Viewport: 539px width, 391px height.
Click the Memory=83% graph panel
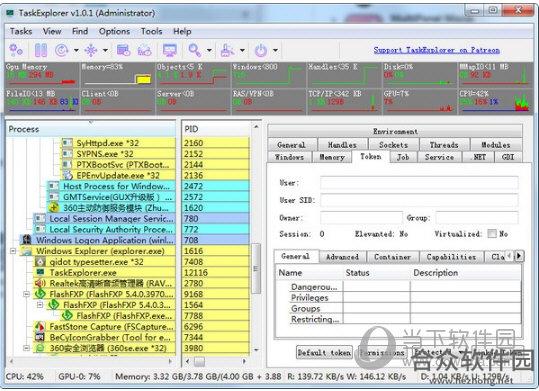(x=117, y=75)
